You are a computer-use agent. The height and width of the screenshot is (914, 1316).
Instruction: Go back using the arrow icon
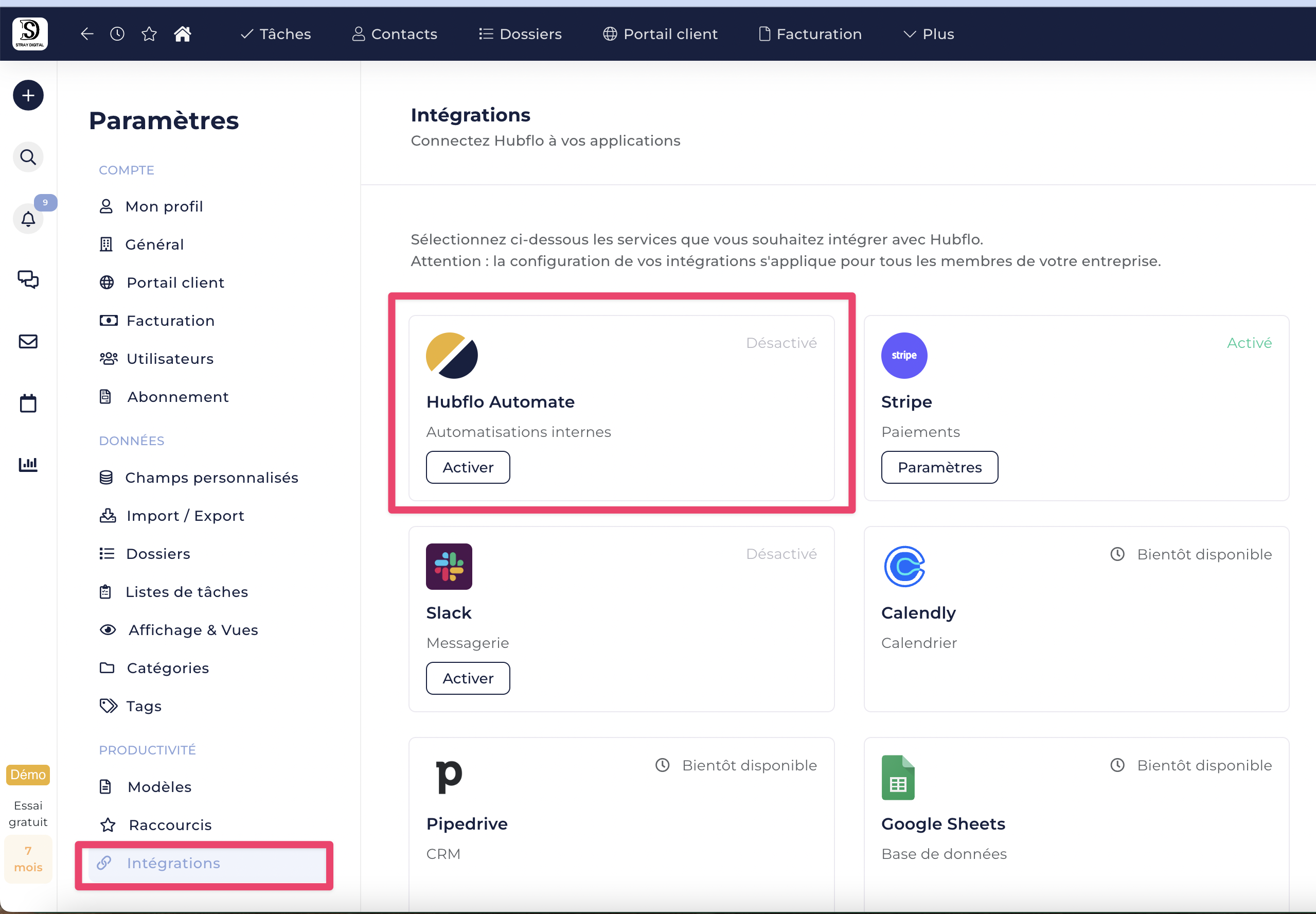click(x=87, y=34)
